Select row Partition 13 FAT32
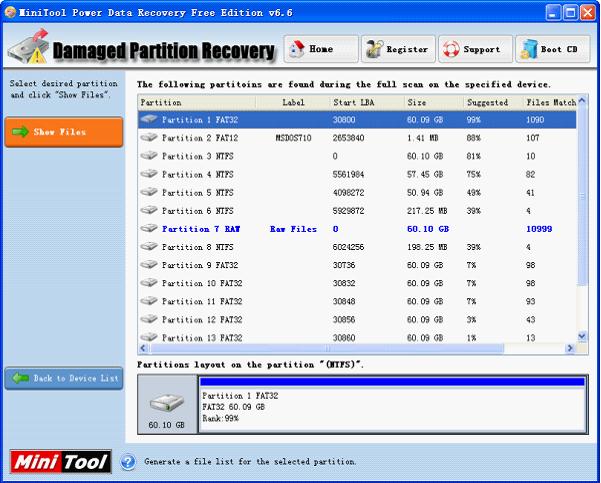This screenshot has width=601, height=483. pyautogui.click(x=357, y=337)
